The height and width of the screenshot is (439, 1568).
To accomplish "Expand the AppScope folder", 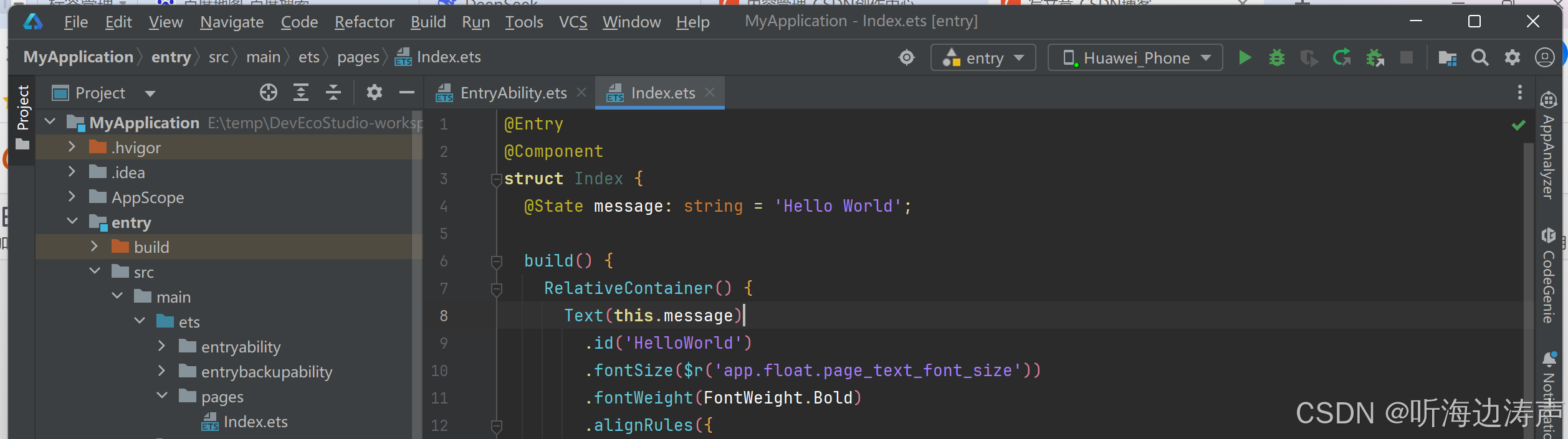I will [x=72, y=197].
